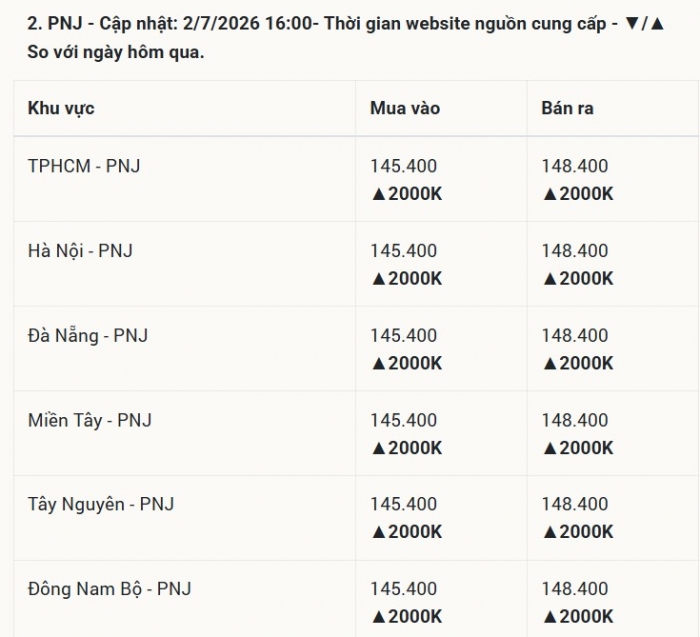Viewport: 700px width, 637px height.
Task: Click the PNJ update heading text
Action: [346, 38]
